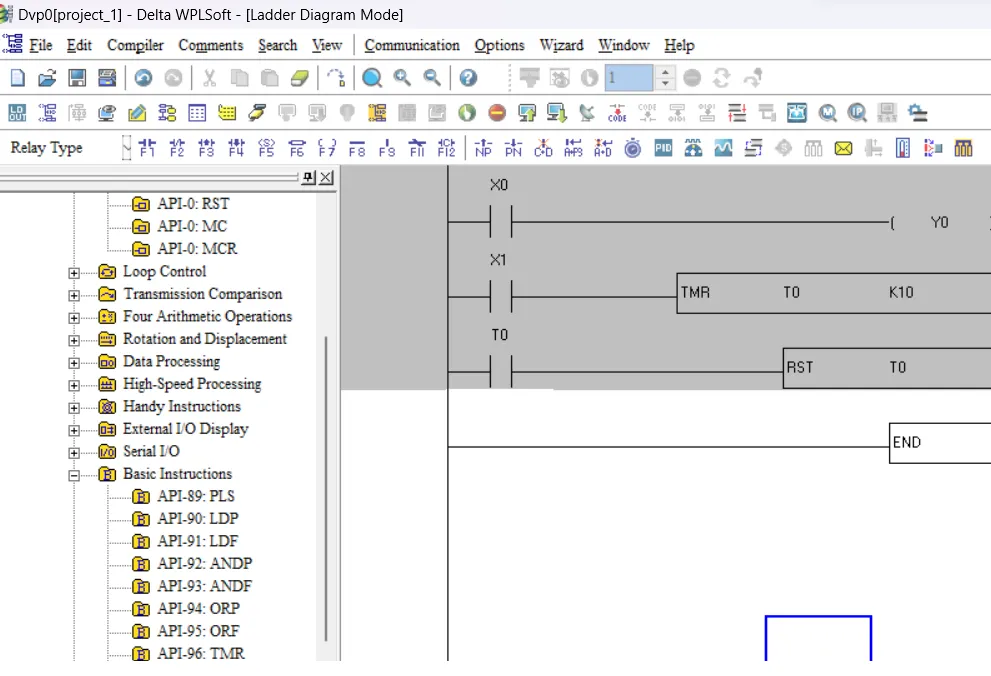Click the NP instruction icon

tap(483, 148)
